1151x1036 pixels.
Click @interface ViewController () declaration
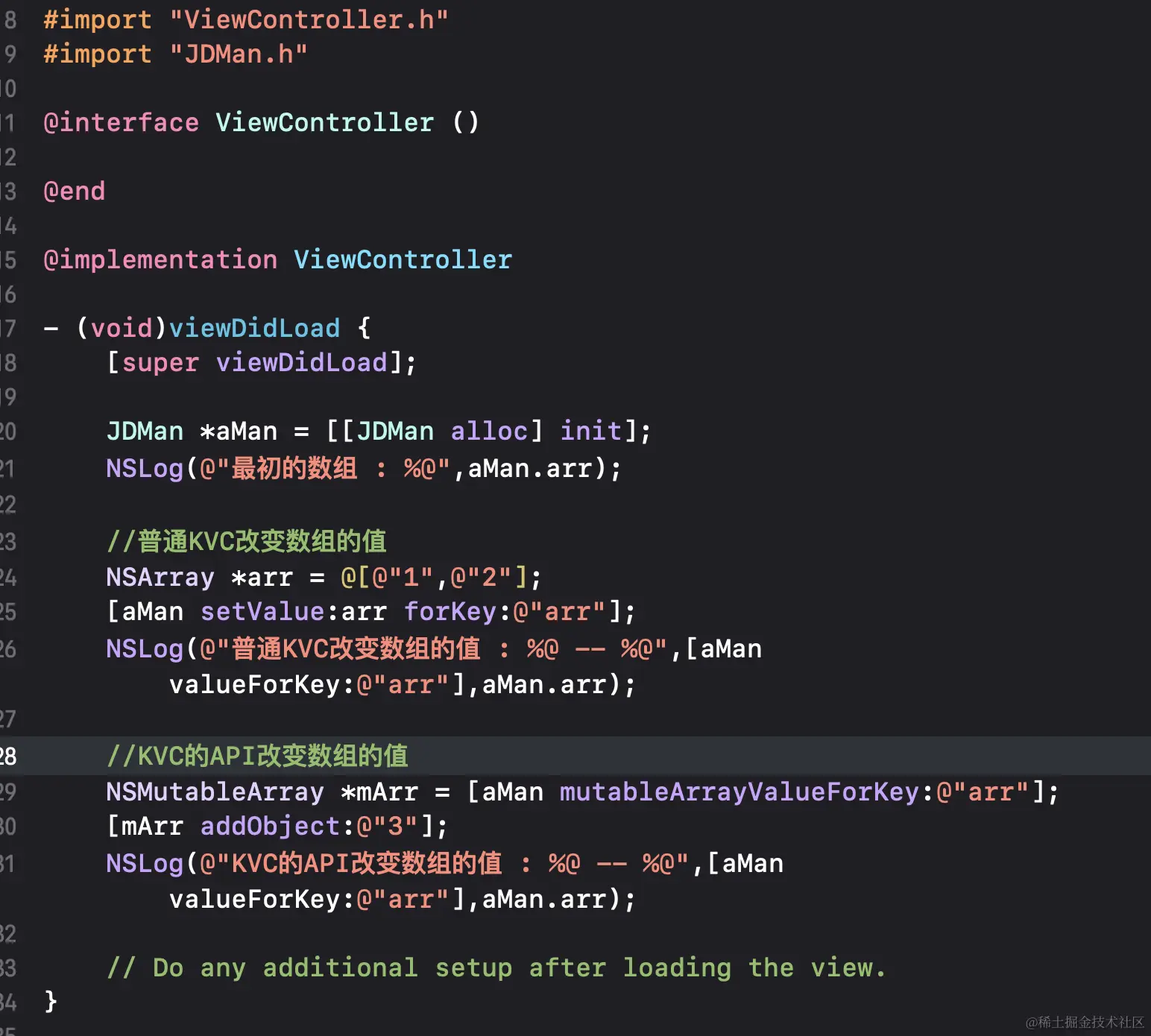tap(261, 122)
